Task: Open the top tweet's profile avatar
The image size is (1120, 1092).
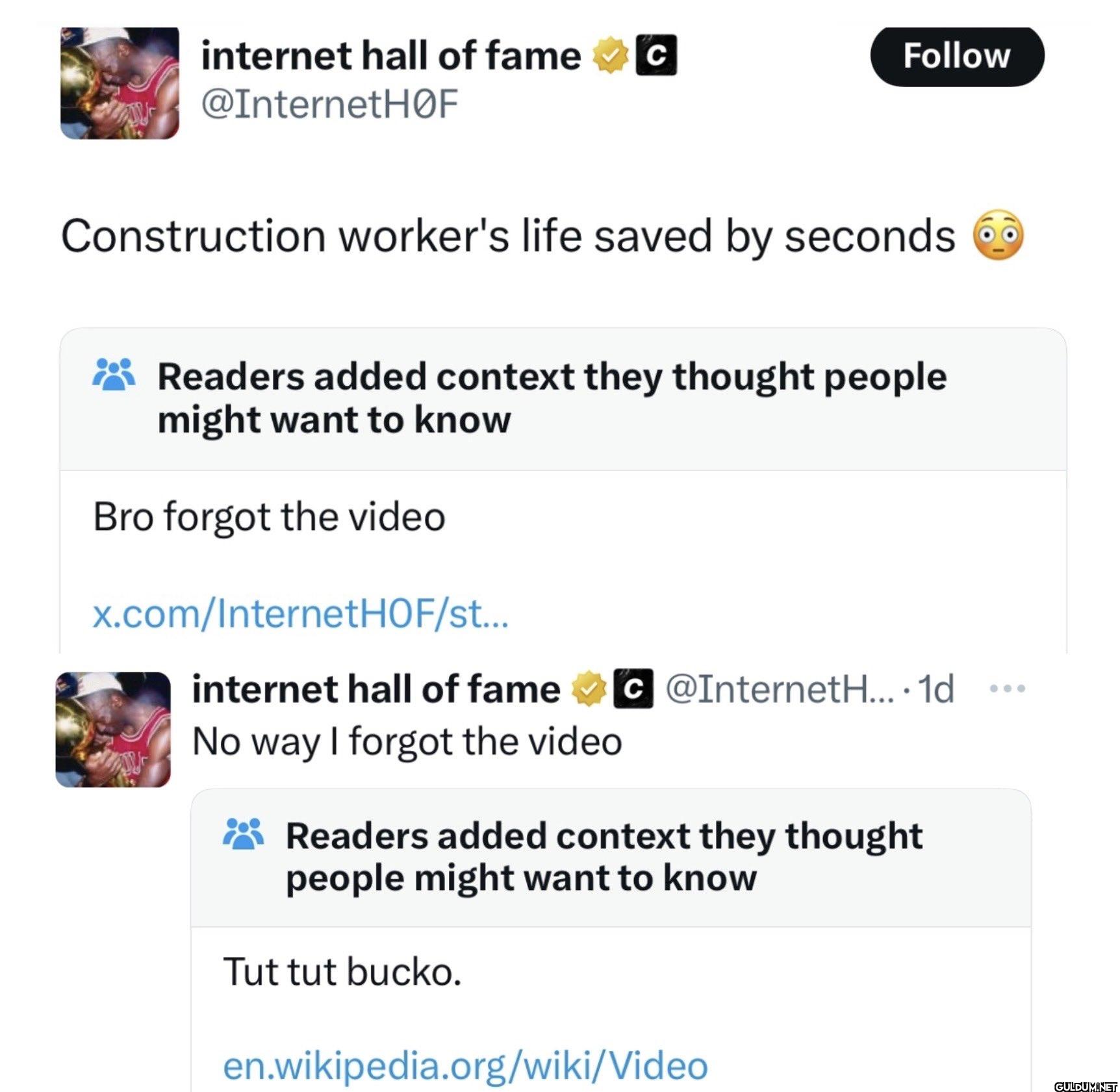Action: click(x=120, y=83)
